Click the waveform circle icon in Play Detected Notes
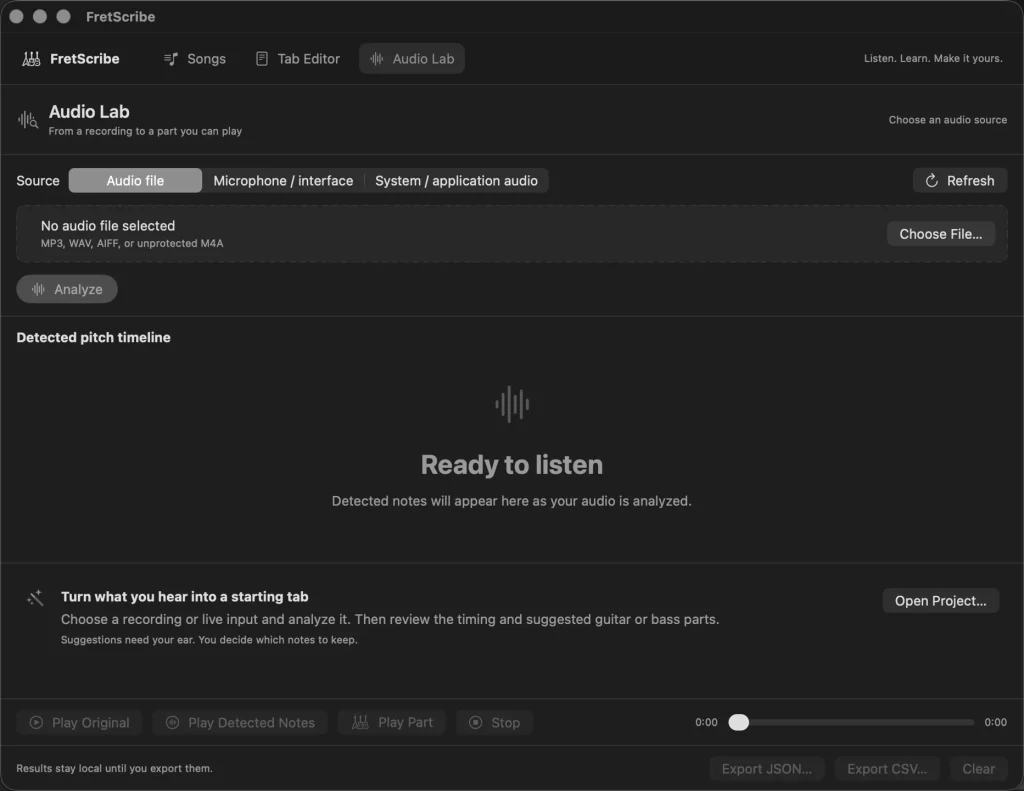This screenshot has width=1024, height=791. tap(172, 722)
